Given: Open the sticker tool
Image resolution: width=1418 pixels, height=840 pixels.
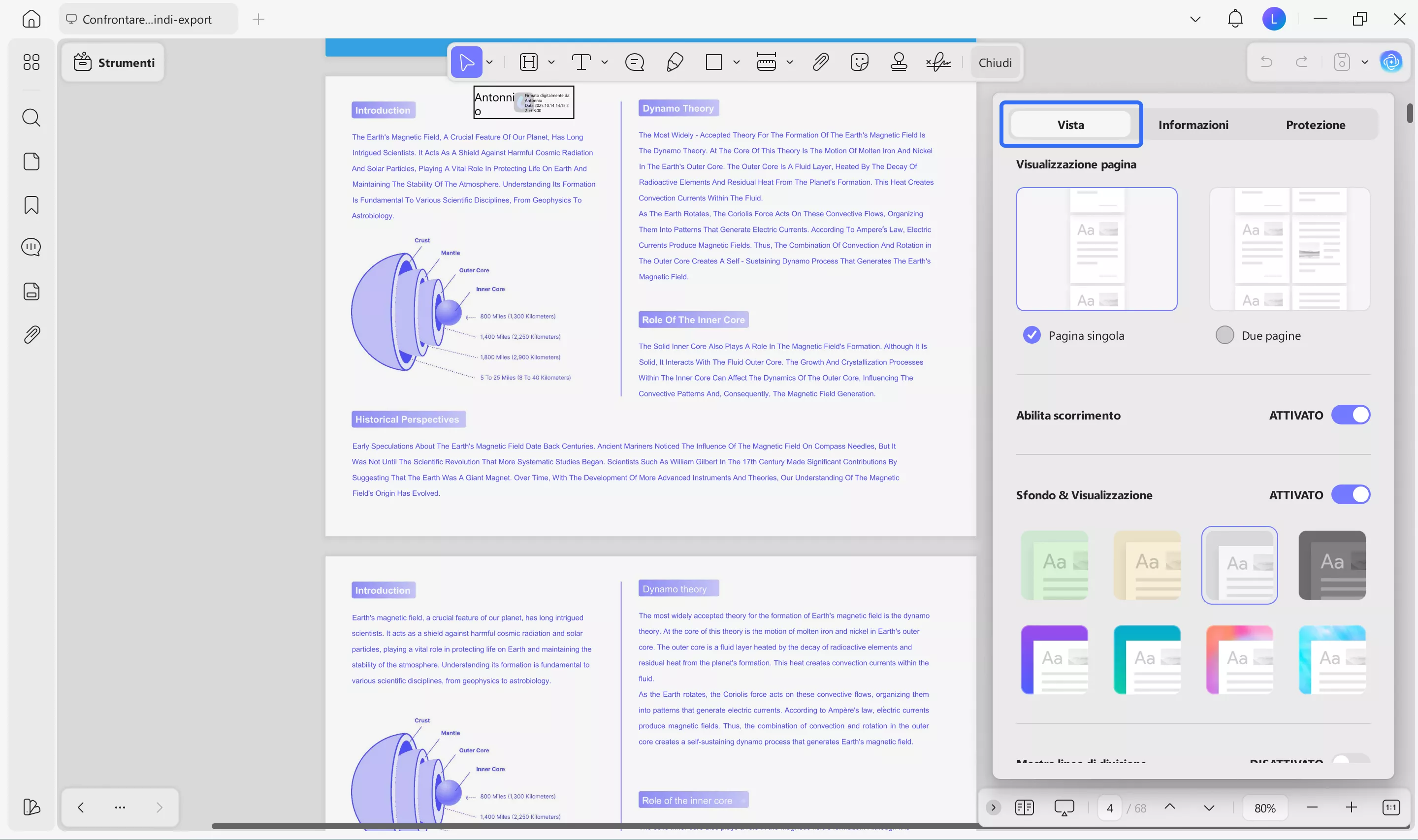Looking at the screenshot, I should (859, 62).
